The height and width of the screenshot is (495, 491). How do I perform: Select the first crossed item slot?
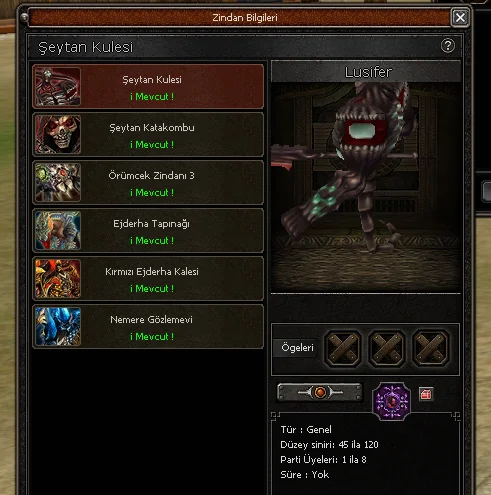coord(343,348)
